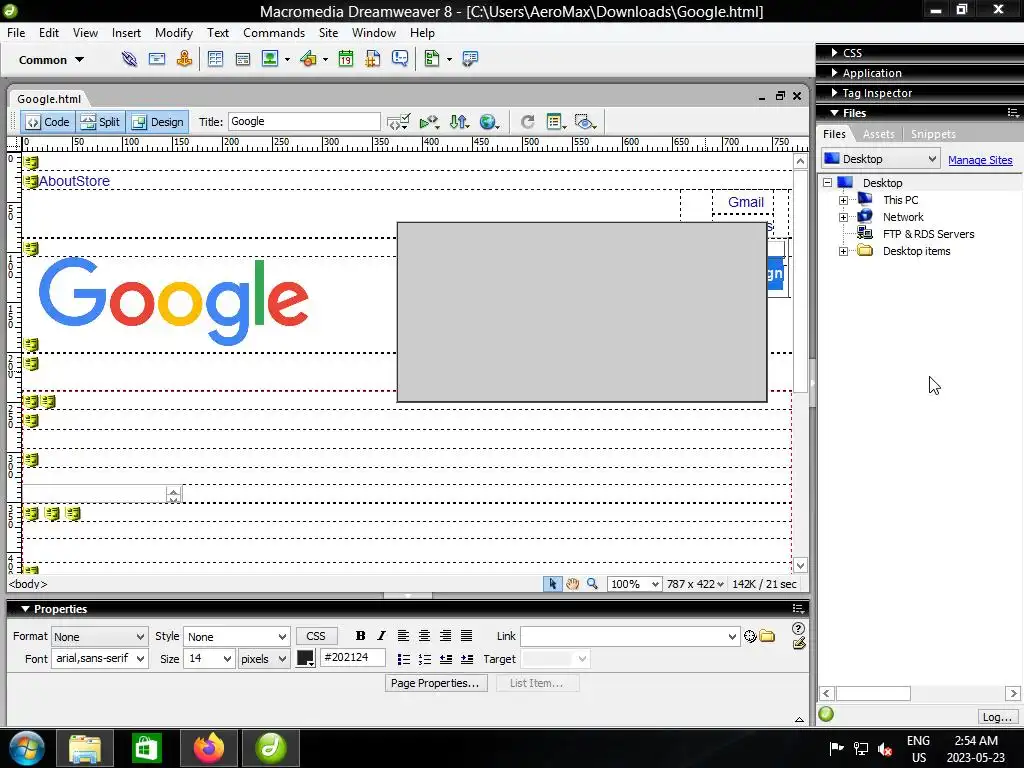
Task: Click the Gmail link in the document
Action: pos(746,202)
